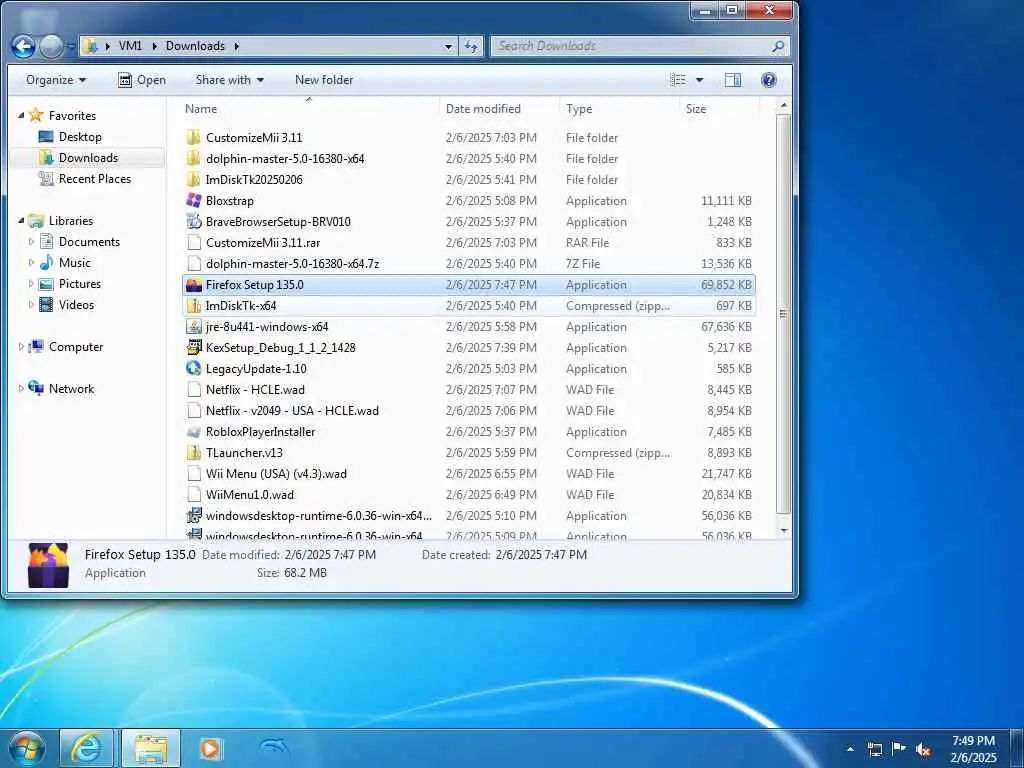Click the search magnifier icon
1024x768 pixels.
[x=778, y=46]
